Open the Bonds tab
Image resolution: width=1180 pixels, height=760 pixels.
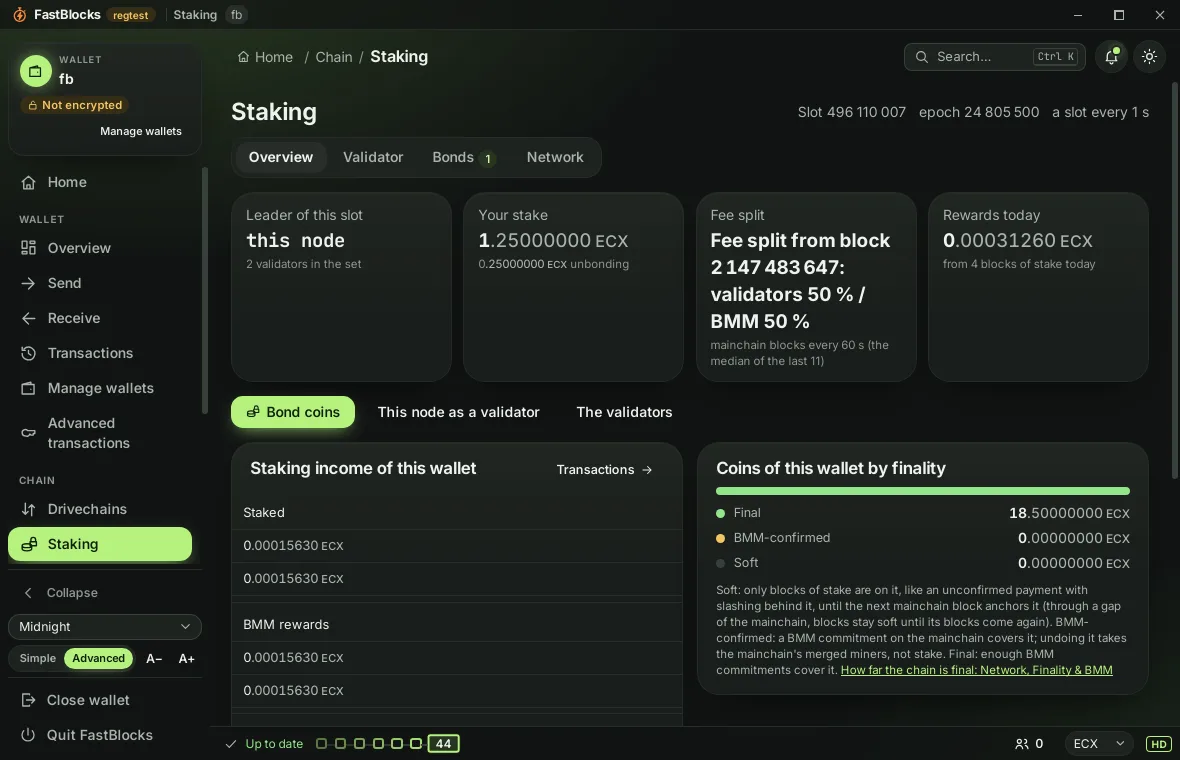(463, 157)
